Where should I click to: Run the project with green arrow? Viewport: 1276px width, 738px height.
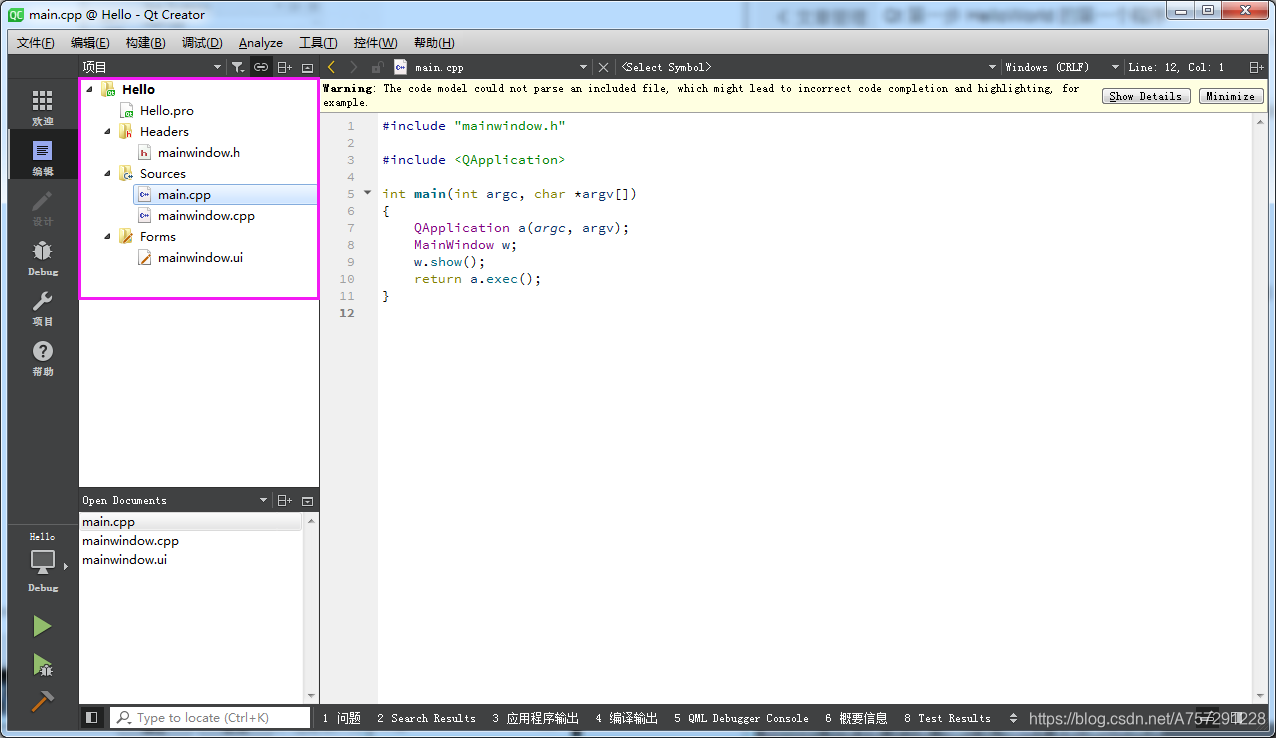click(42, 626)
